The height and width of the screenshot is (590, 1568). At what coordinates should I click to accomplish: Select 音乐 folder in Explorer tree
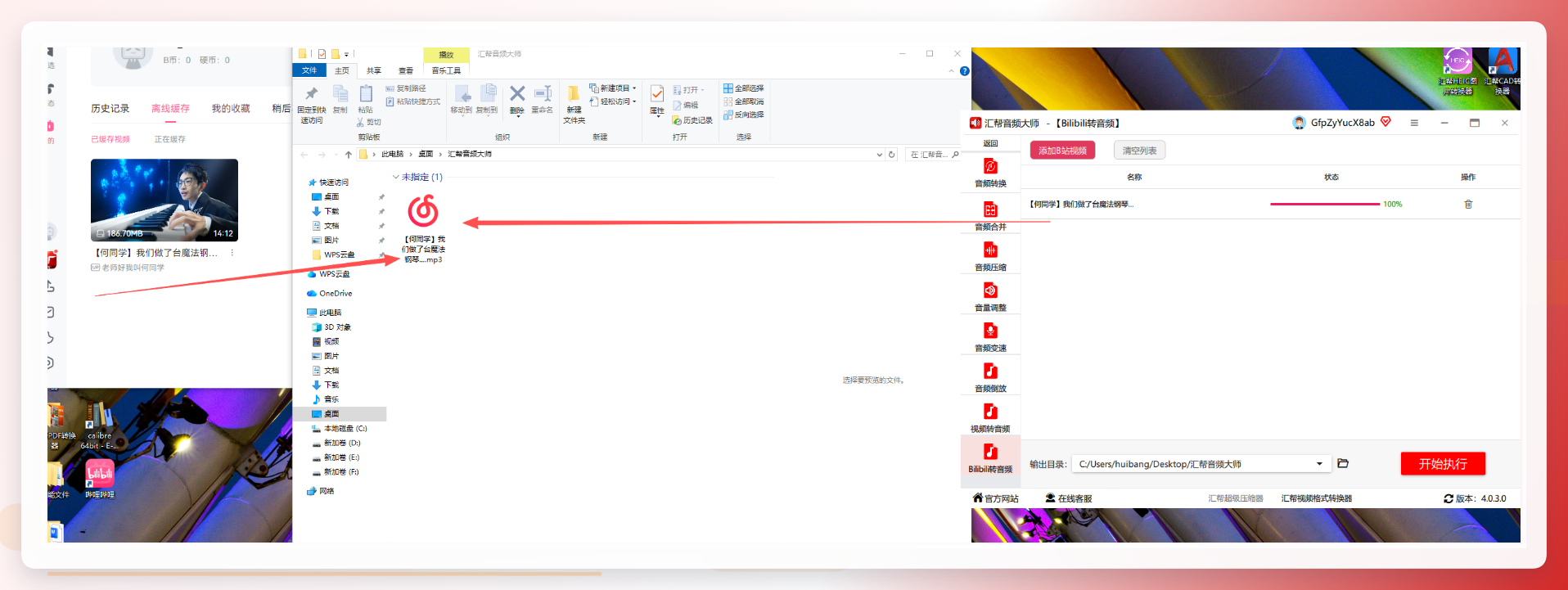point(326,399)
